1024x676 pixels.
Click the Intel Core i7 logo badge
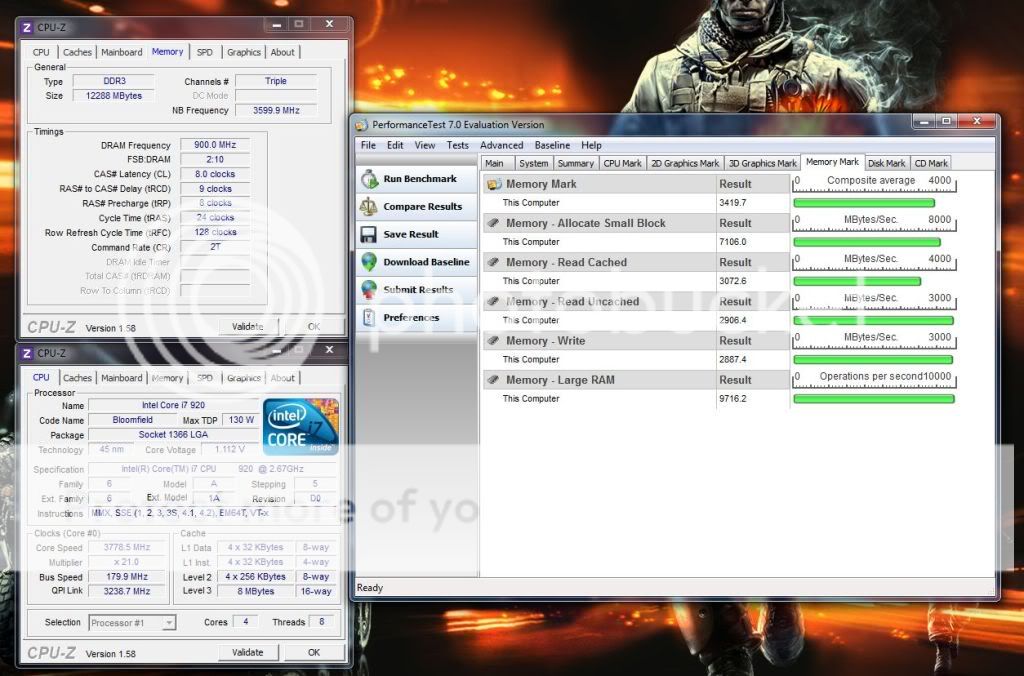300,427
